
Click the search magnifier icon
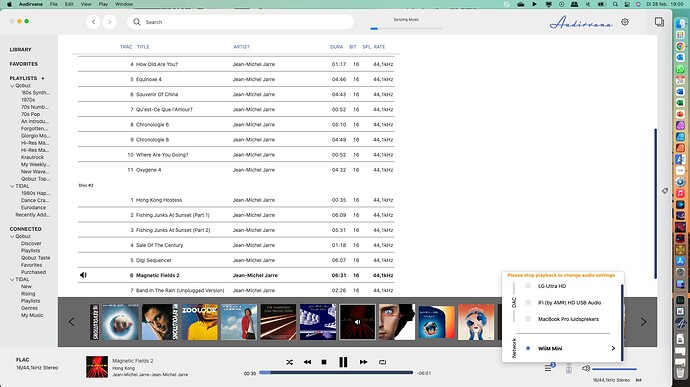(x=137, y=22)
